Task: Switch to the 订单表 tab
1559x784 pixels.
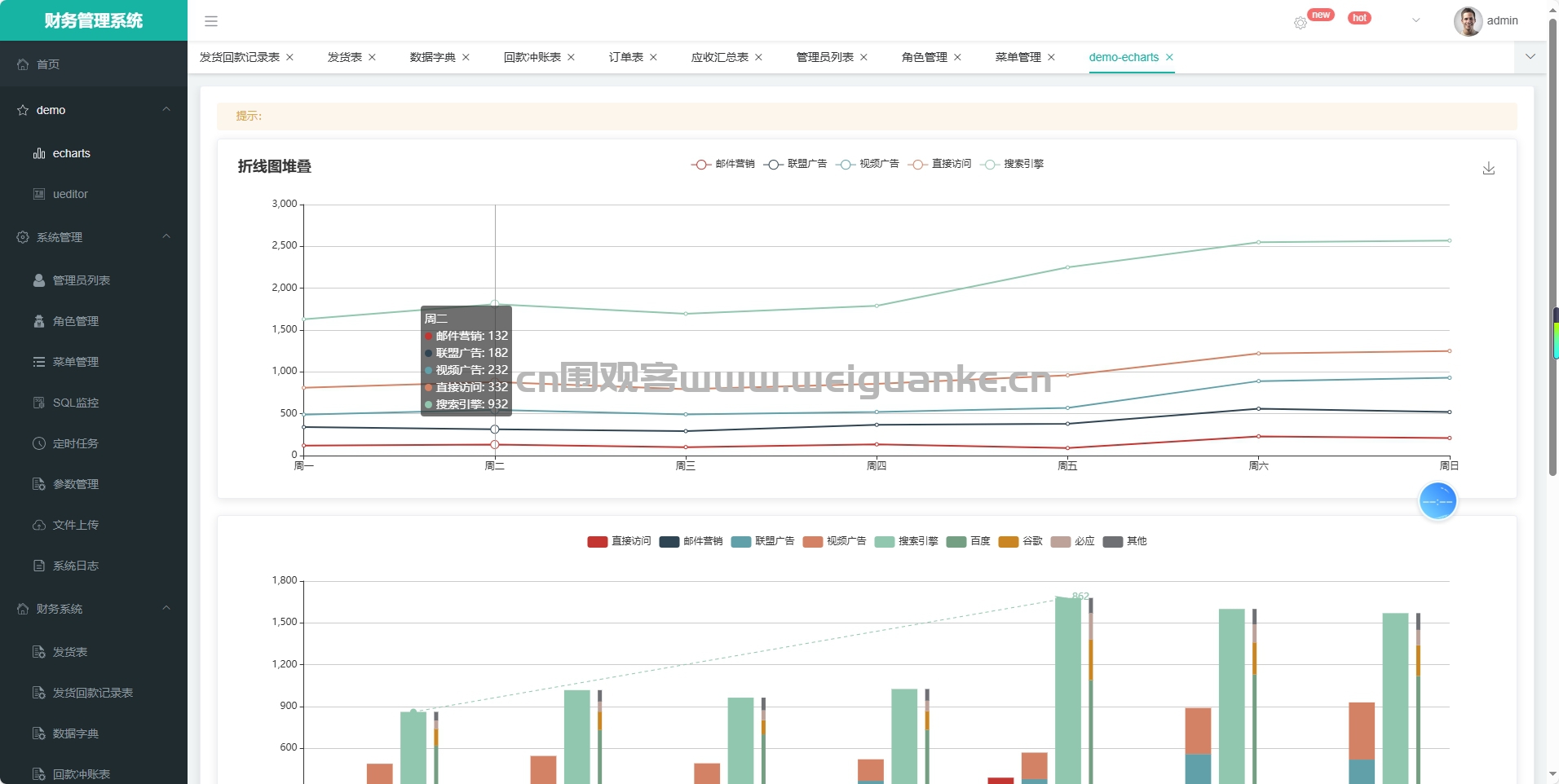Action: point(626,57)
